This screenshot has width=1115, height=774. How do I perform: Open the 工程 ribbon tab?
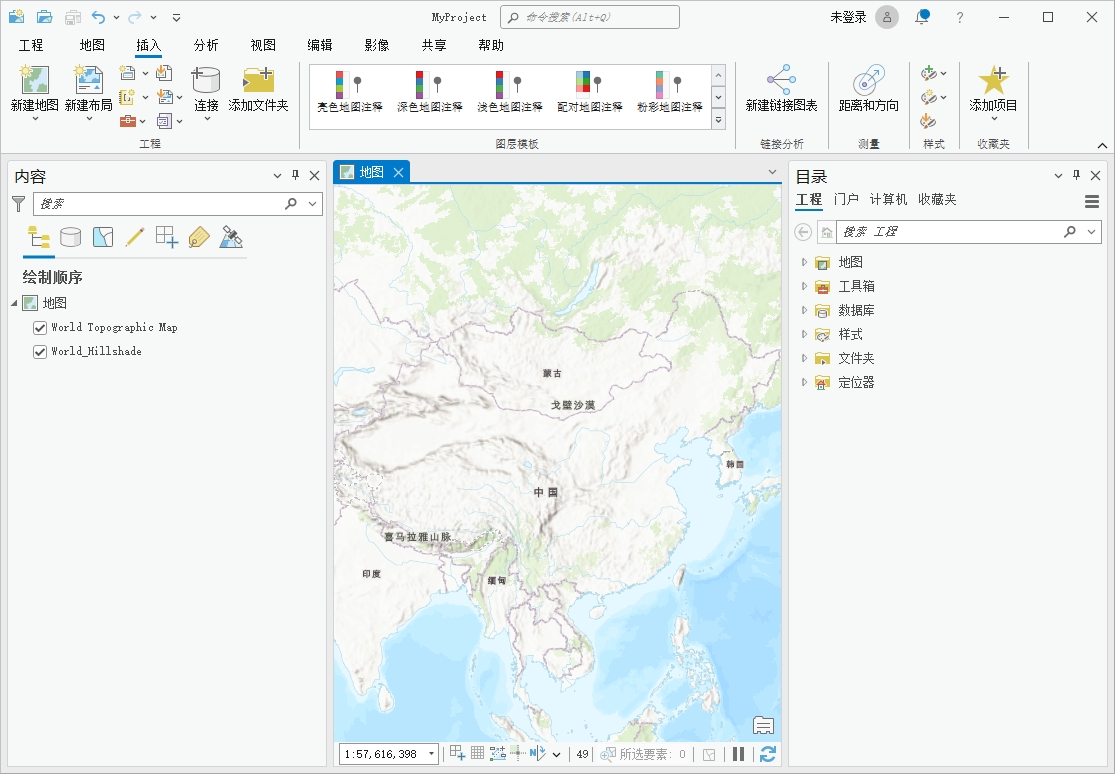(x=31, y=46)
